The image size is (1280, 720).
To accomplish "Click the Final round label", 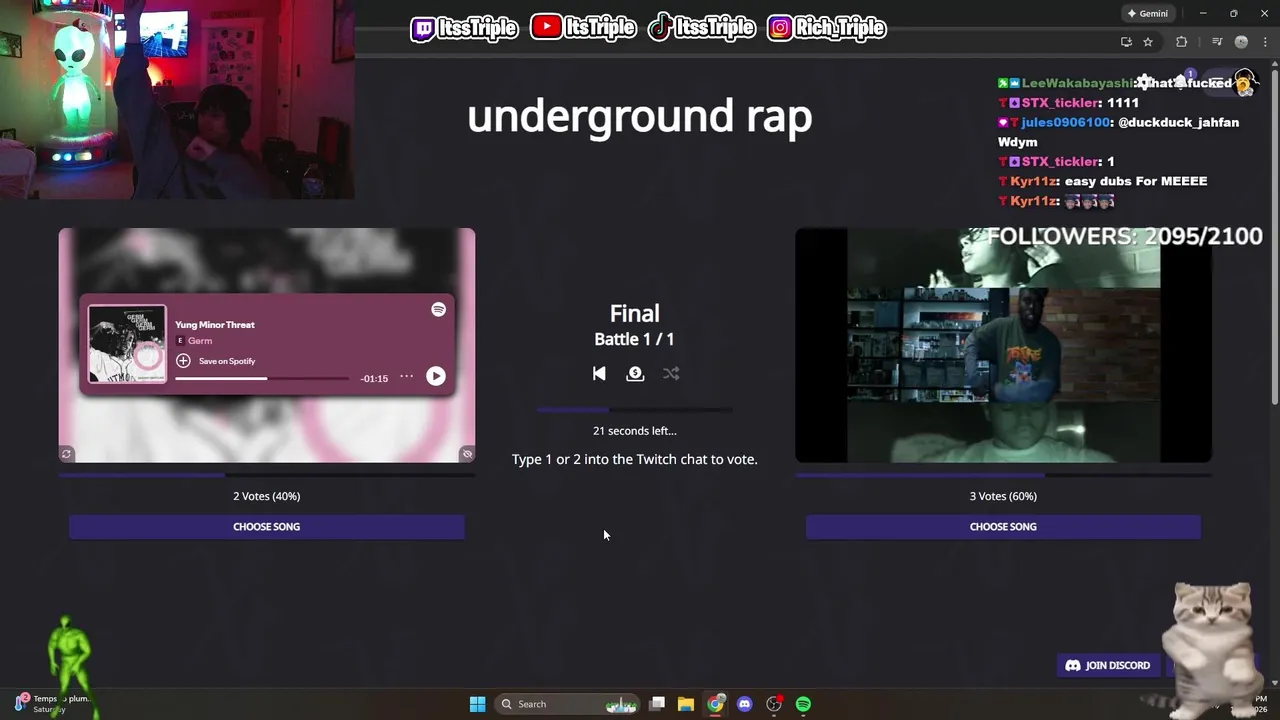I will click(x=634, y=313).
